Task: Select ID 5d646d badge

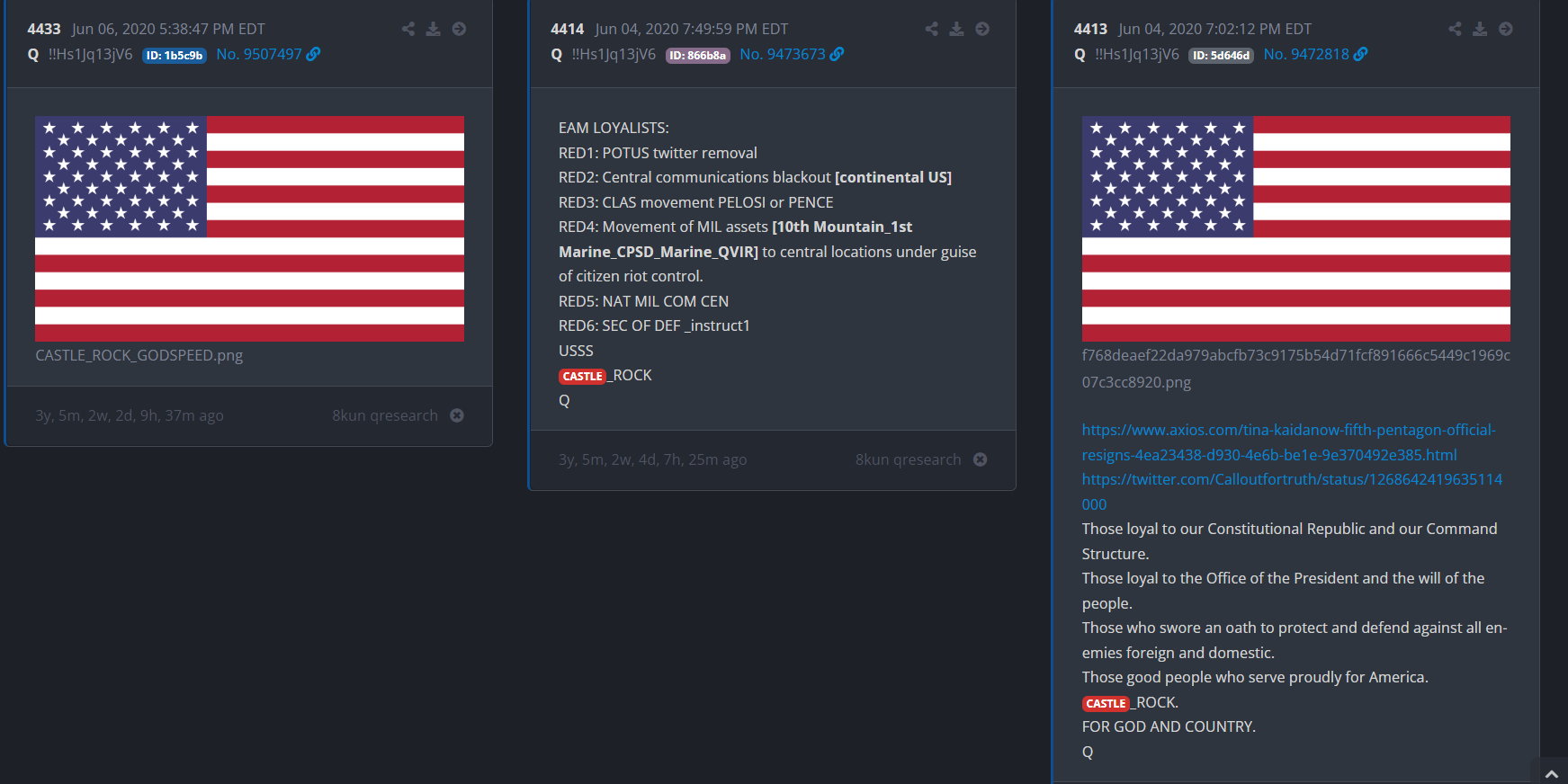Action: (1222, 56)
